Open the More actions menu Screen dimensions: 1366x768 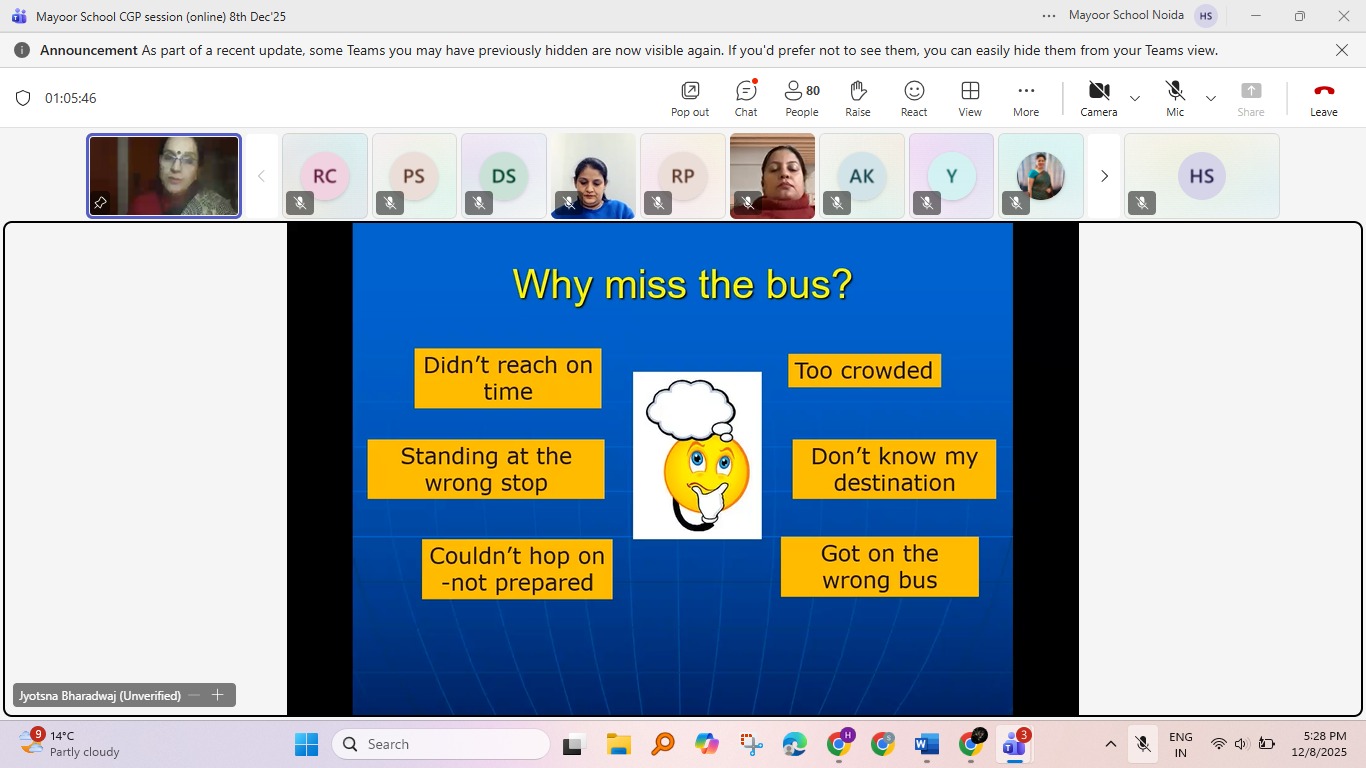point(1025,98)
